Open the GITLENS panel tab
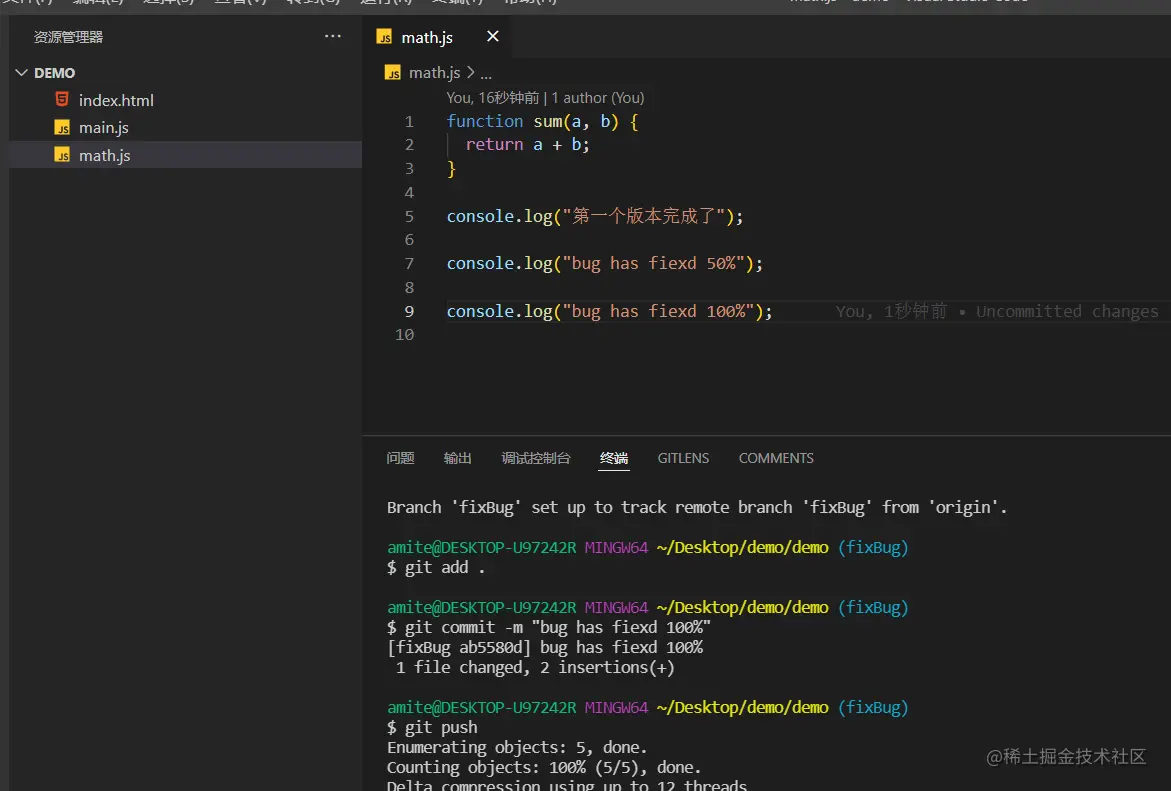 point(683,458)
